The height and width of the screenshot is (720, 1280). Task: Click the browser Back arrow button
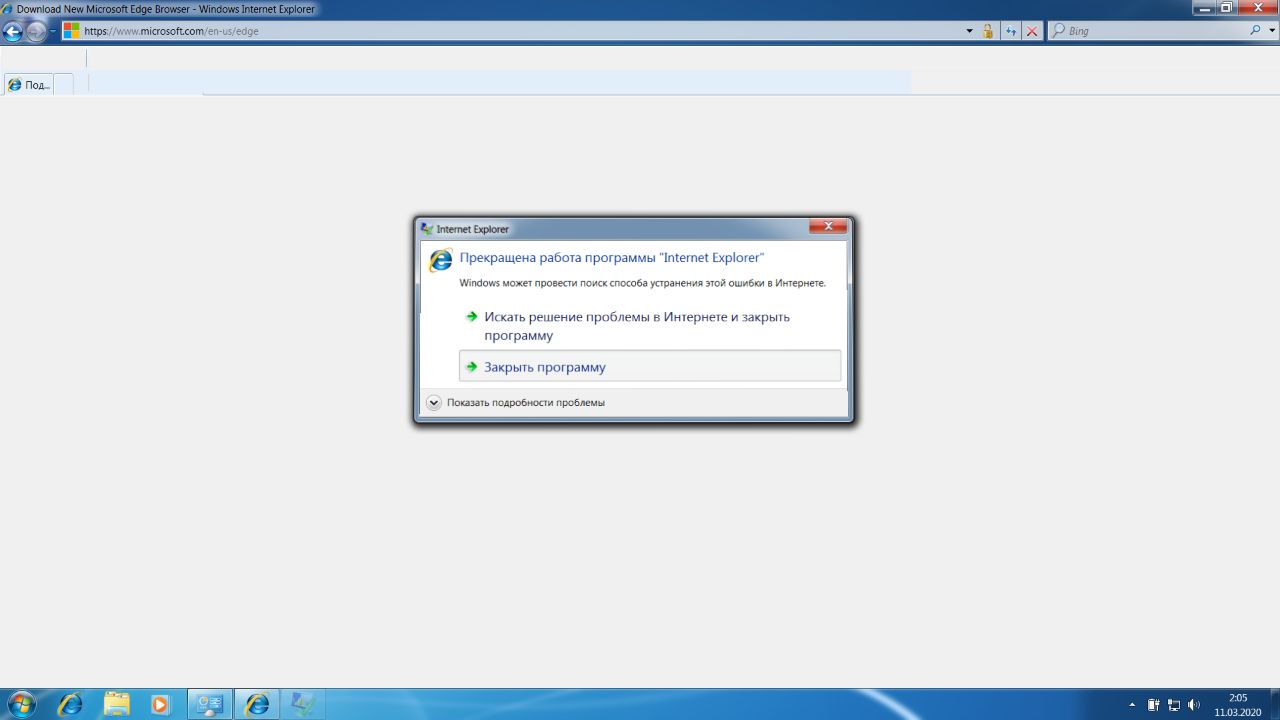pos(13,31)
